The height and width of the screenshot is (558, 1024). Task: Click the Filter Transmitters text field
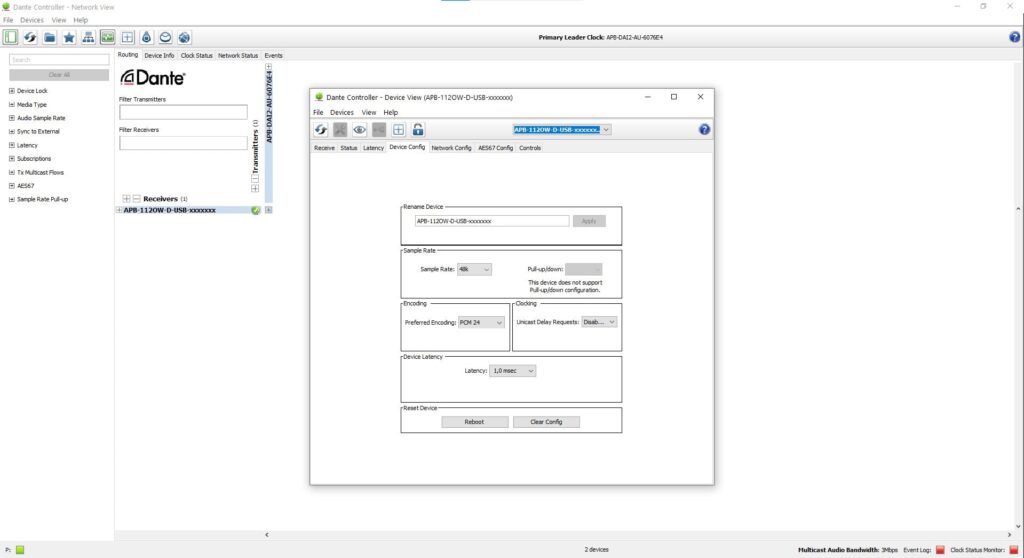[x=183, y=112]
